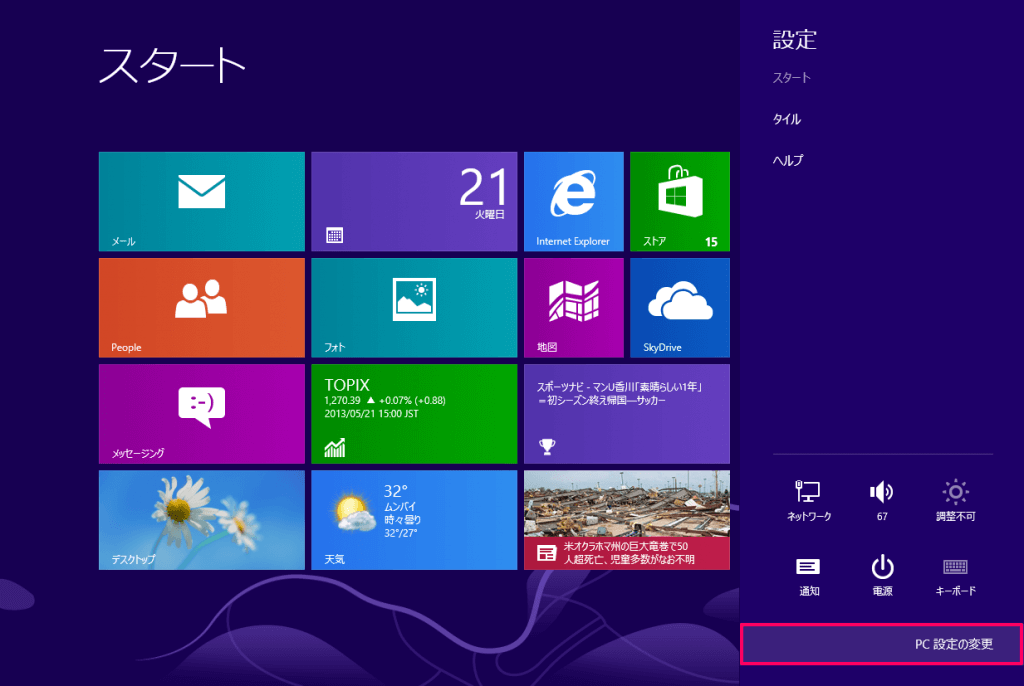Open the メール tile
Screen dimensions: 1024x686
[200, 201]
